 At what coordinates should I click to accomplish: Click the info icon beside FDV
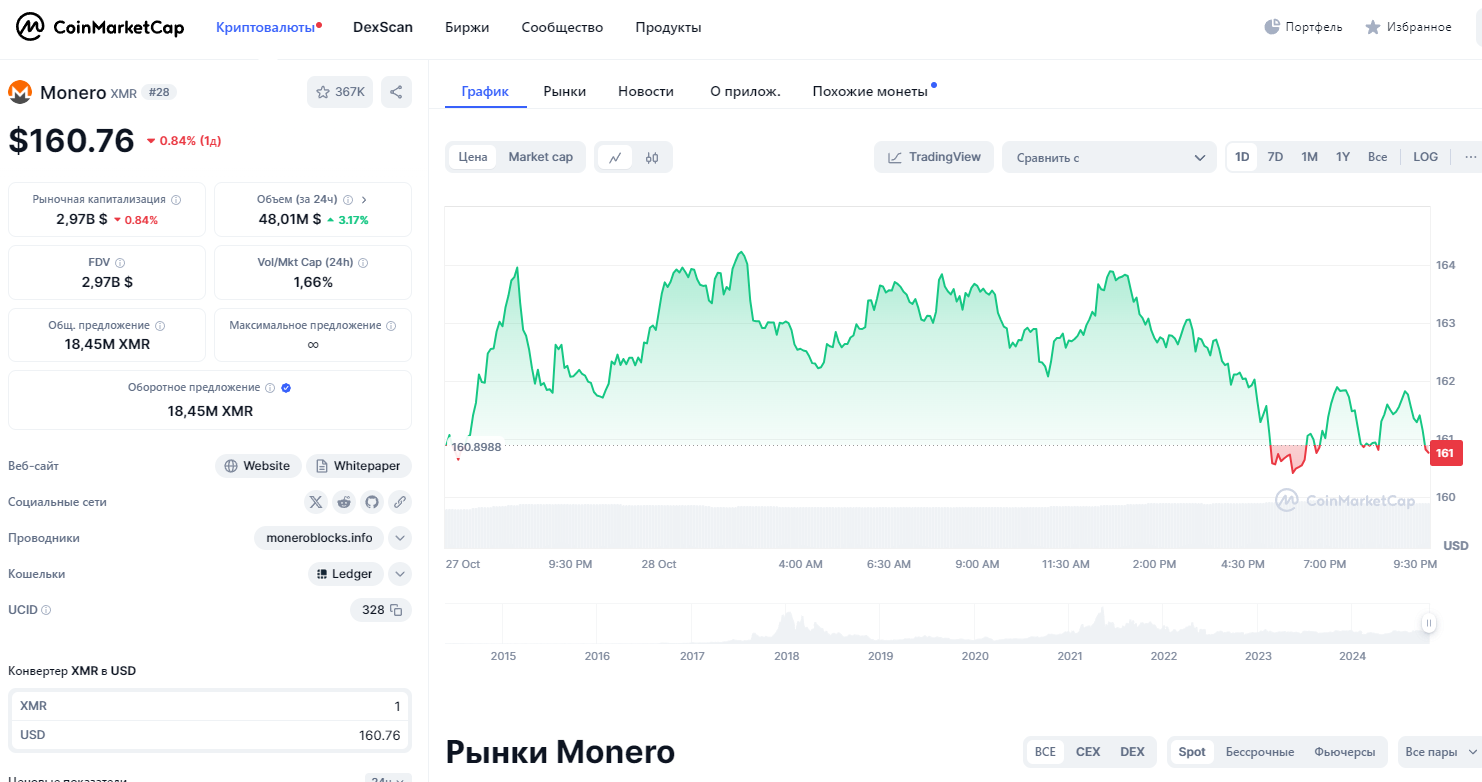click(120, 263)
